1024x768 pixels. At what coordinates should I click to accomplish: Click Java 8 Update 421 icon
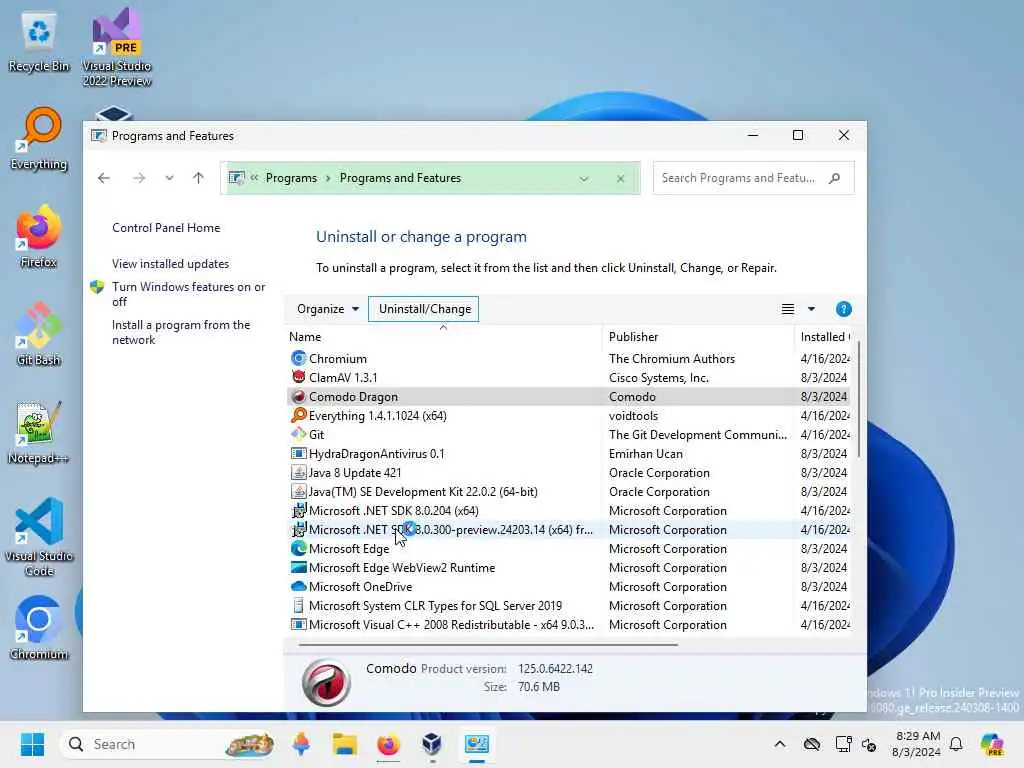(x=298, y=472)
